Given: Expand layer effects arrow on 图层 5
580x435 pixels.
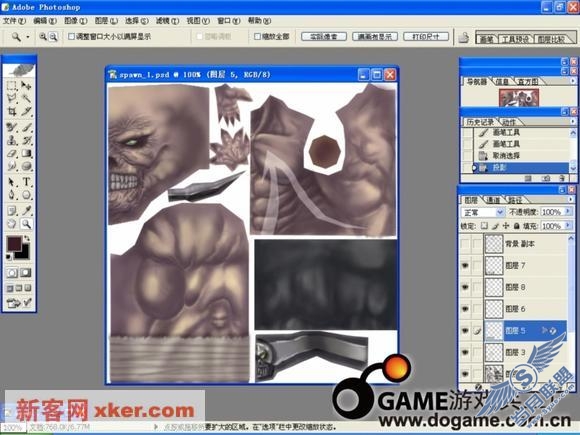Looking at the screenshot, I should tap(544, 330).
